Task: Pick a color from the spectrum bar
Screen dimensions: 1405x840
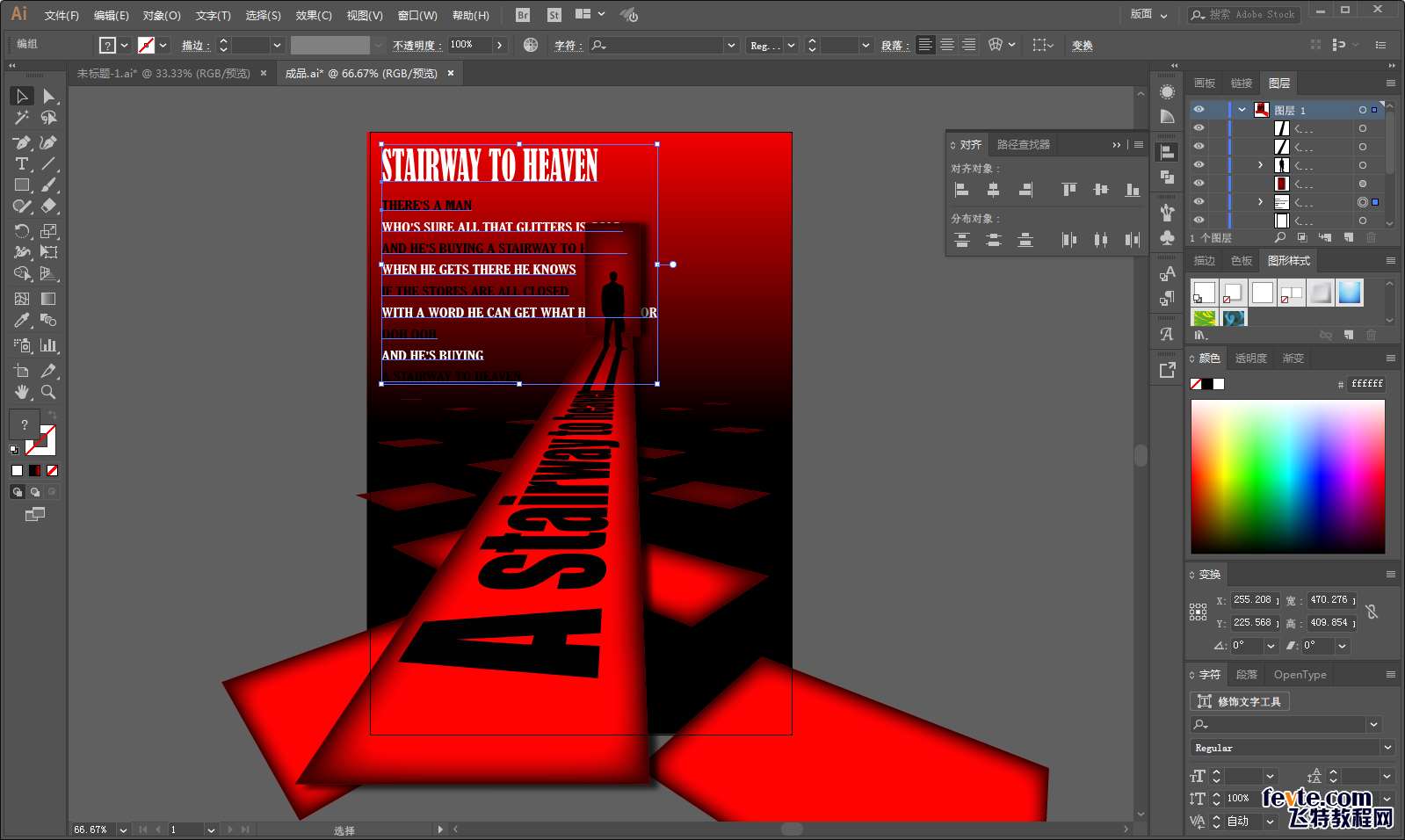Action: [x=1287, y=476]
